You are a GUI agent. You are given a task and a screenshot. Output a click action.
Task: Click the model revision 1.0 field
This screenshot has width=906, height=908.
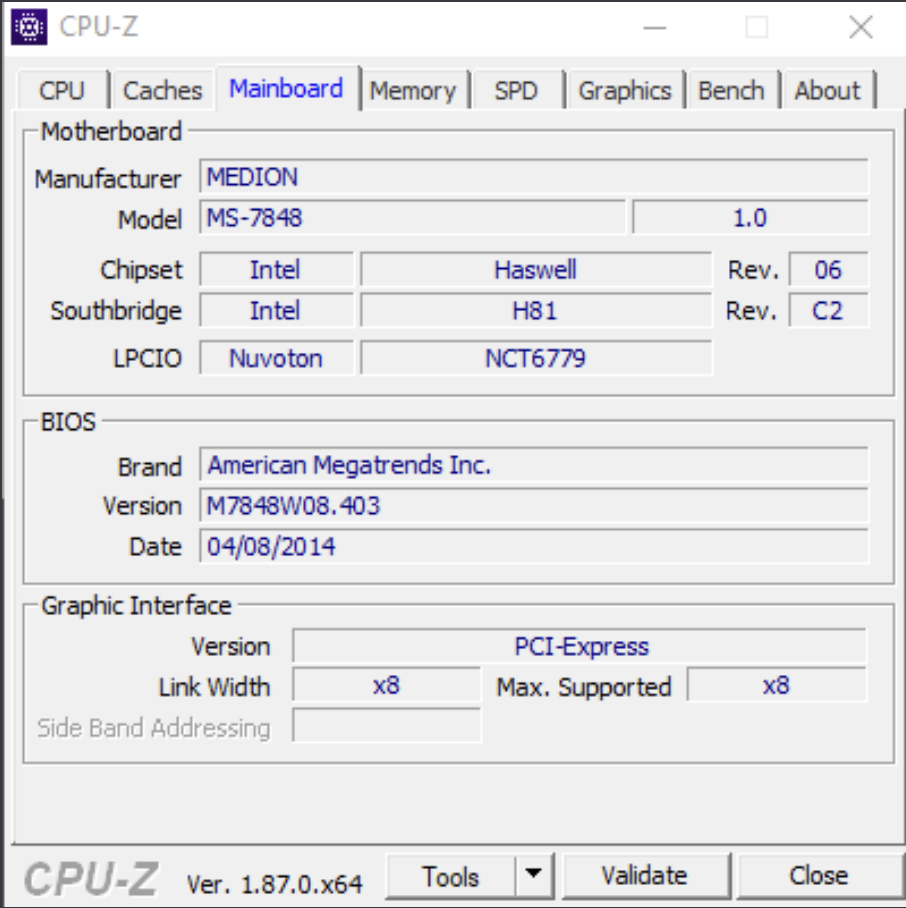tap(750, 217)
